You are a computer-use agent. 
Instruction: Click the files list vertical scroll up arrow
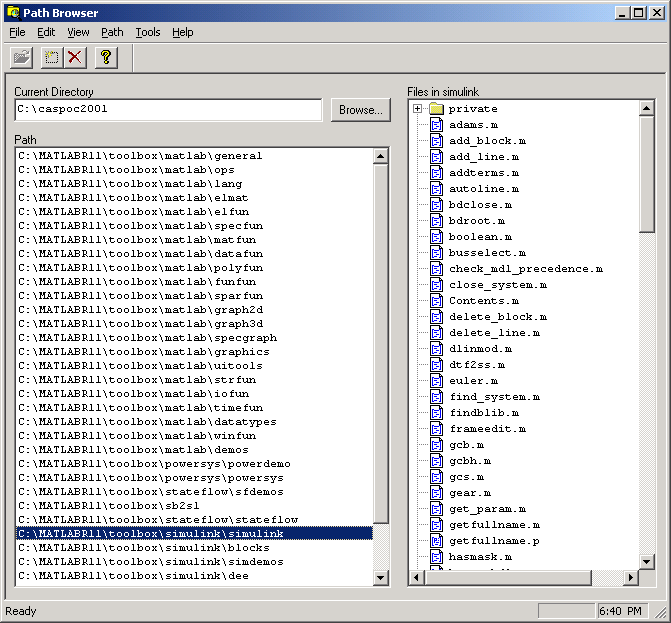(x=646, y=108)
